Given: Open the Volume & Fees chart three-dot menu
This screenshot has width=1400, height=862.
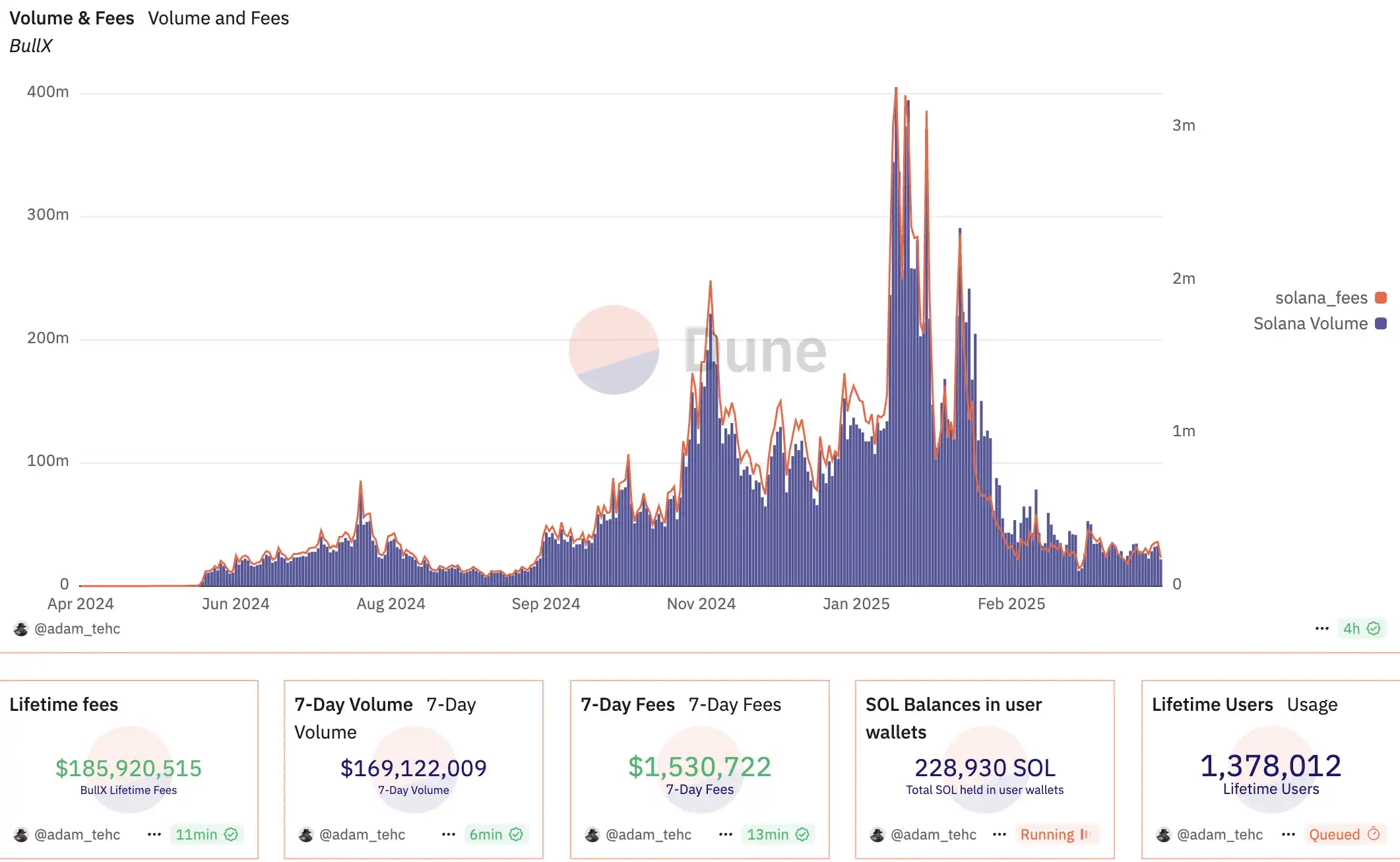Looking at the screenshot, I should click(x=1321, y=628).
